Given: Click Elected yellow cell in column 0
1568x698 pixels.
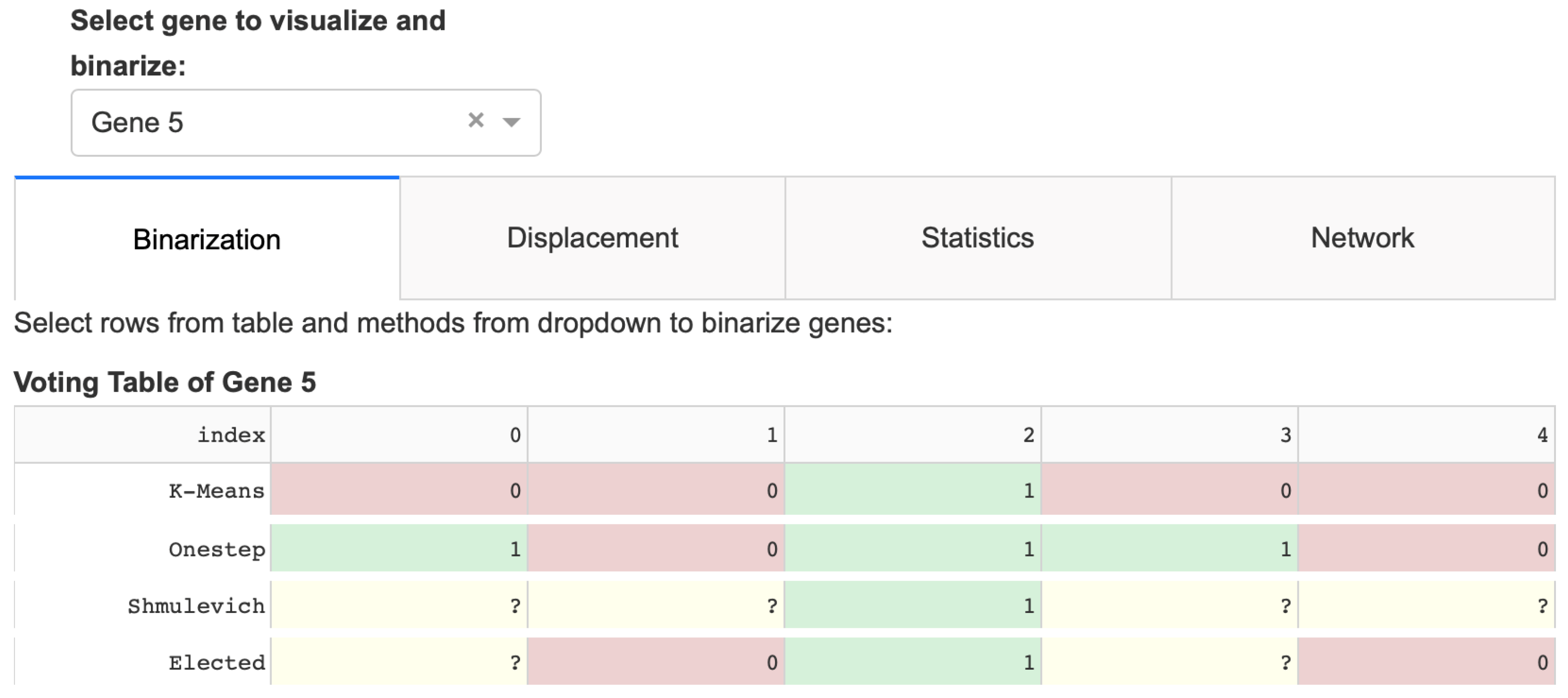Looking at the screenshot, I should click(x=399, y=661).
